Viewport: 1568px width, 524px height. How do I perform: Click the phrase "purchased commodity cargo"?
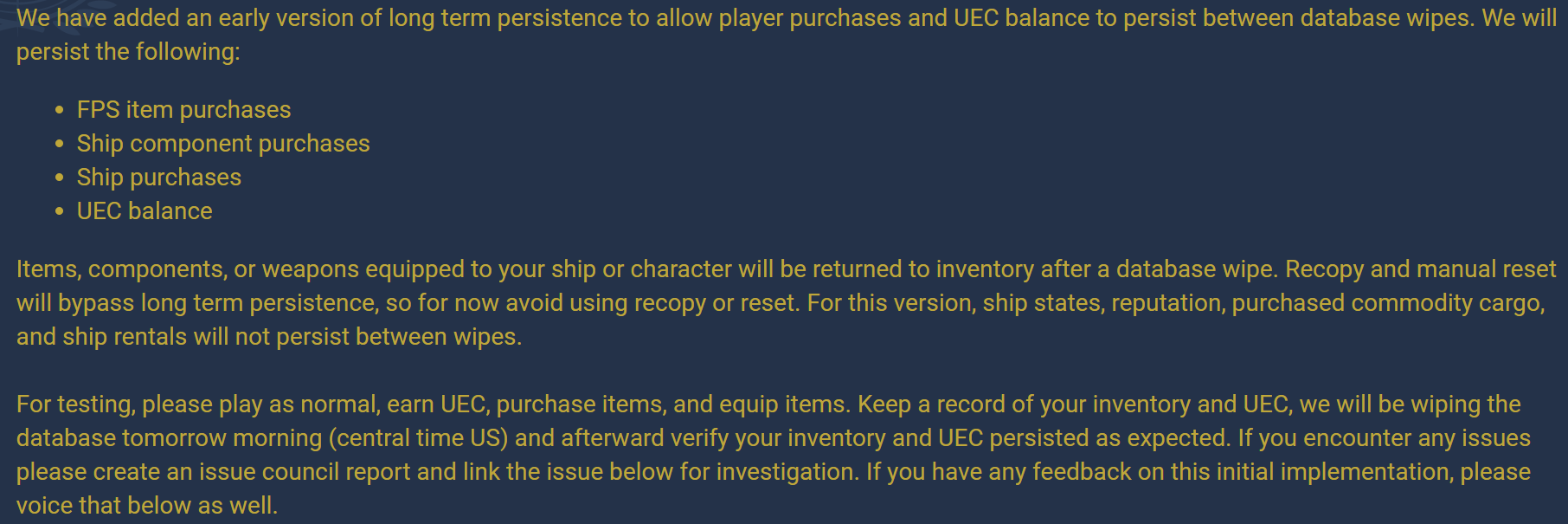[1387, 303]
